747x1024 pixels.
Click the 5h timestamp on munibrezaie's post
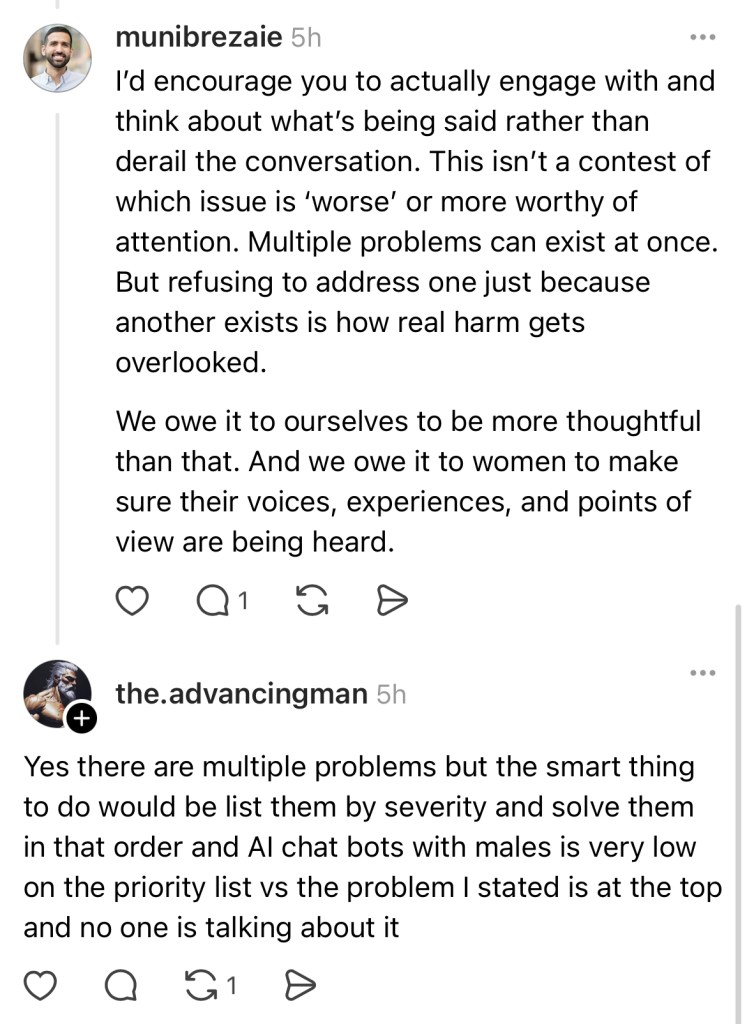coord(305,38)
